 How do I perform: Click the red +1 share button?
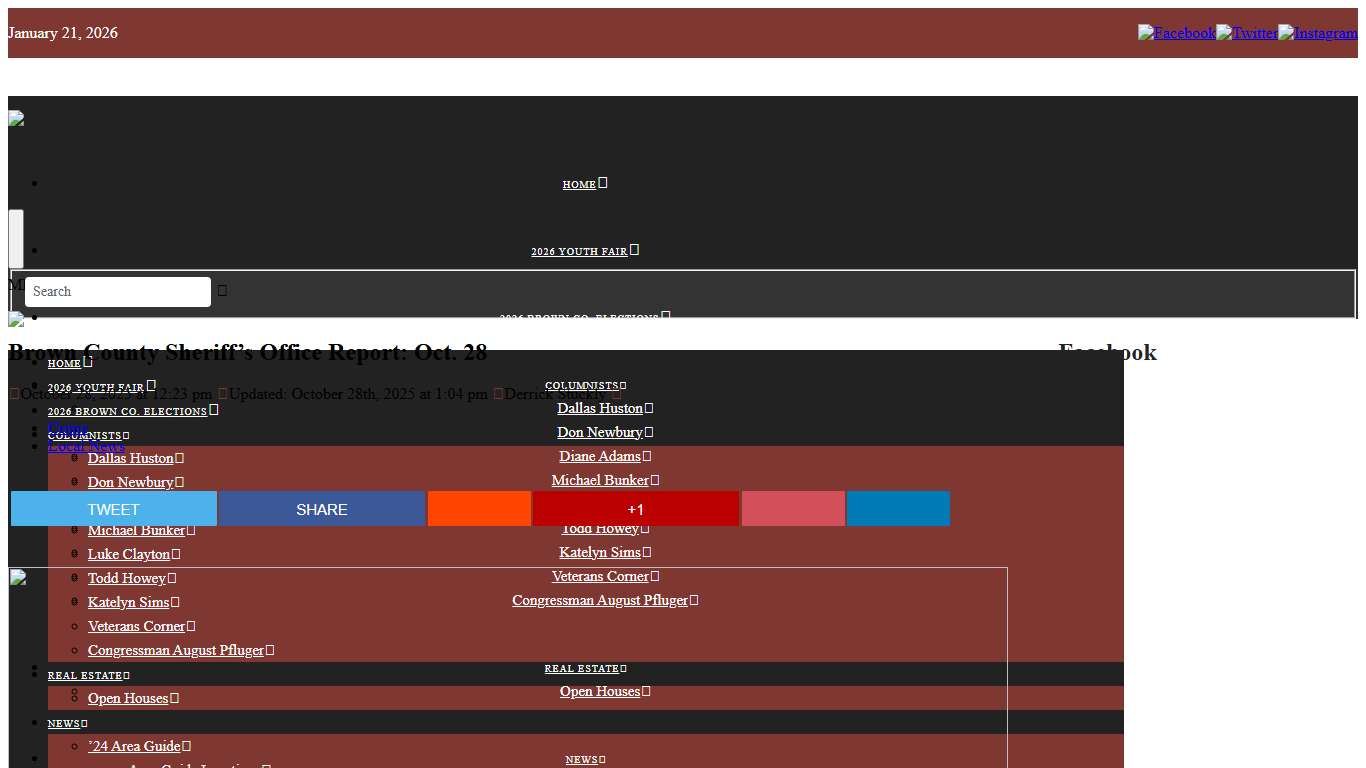[x=635, y=509]
